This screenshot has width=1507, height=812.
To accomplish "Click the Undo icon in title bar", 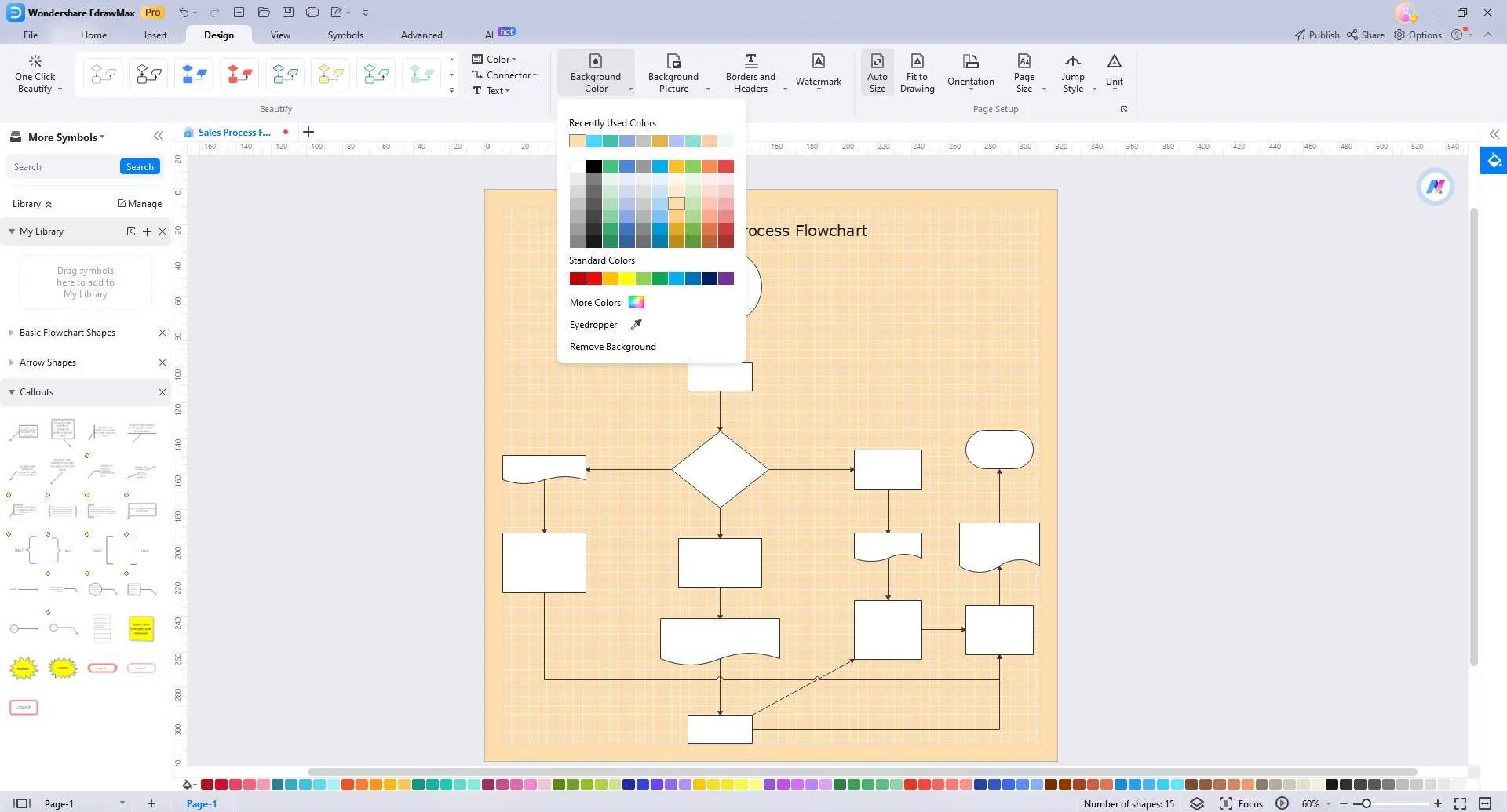I will [184, 13].
